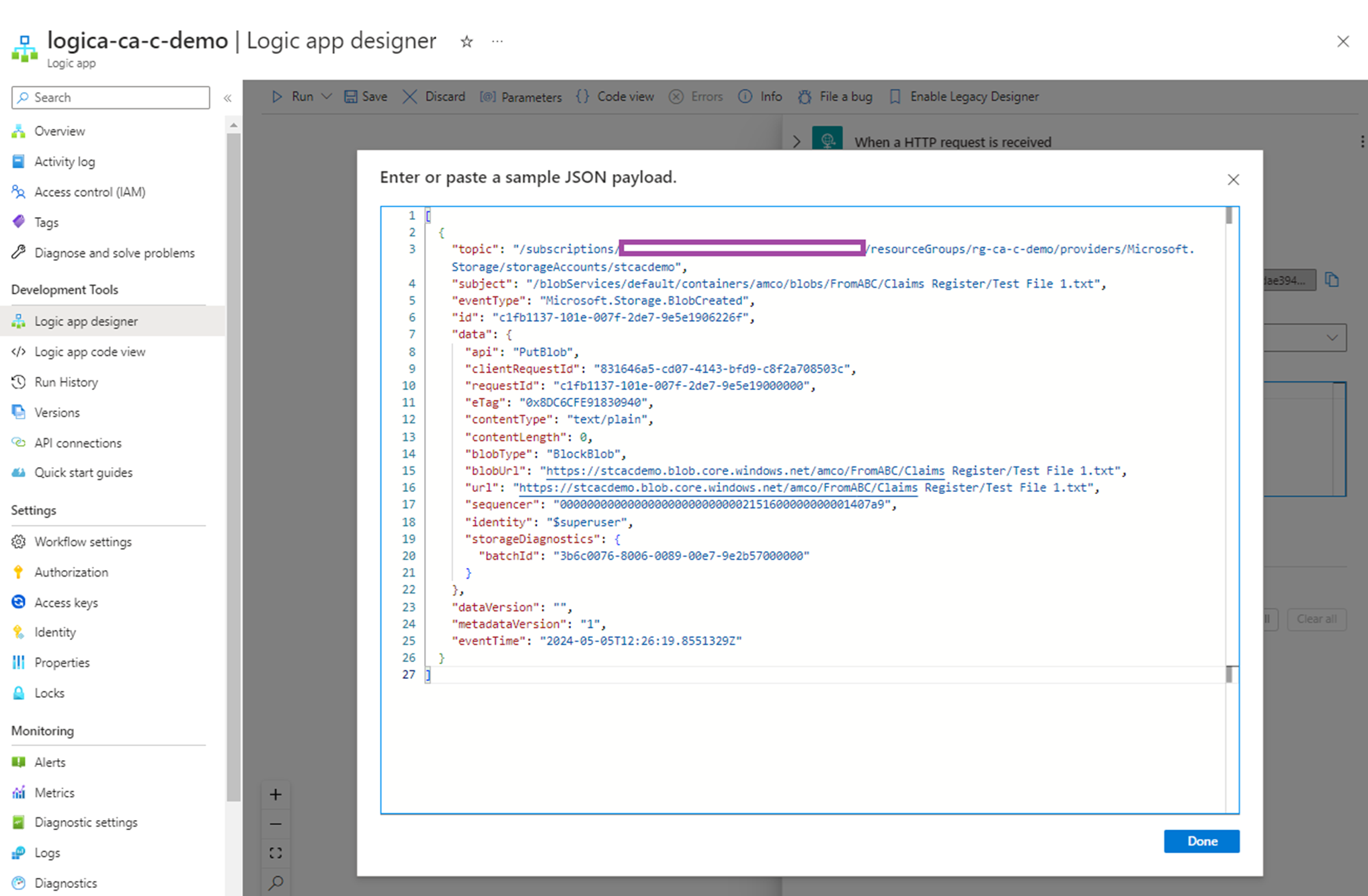The image size is (1368, 896).
Task: Click the line 27 closing bracket
Action: point(428,675)
